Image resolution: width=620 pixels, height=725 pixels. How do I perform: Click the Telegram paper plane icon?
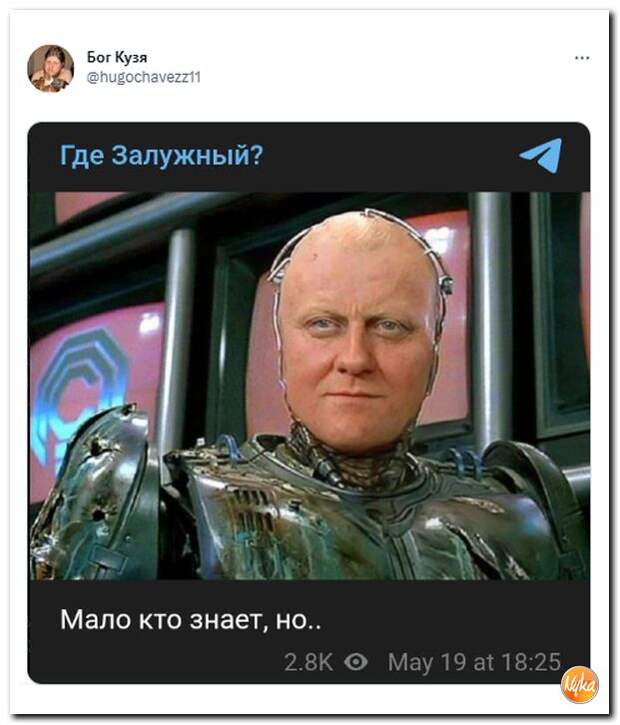(541, 155)
